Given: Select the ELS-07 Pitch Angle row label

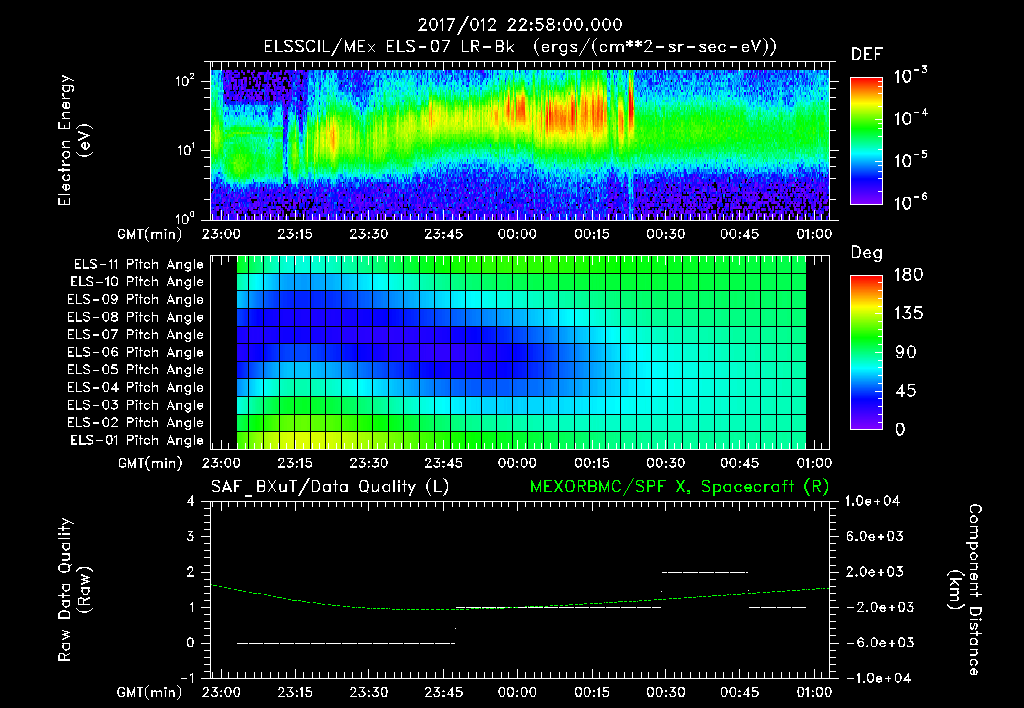Looking at the screenshot, I should coord(135,335).
